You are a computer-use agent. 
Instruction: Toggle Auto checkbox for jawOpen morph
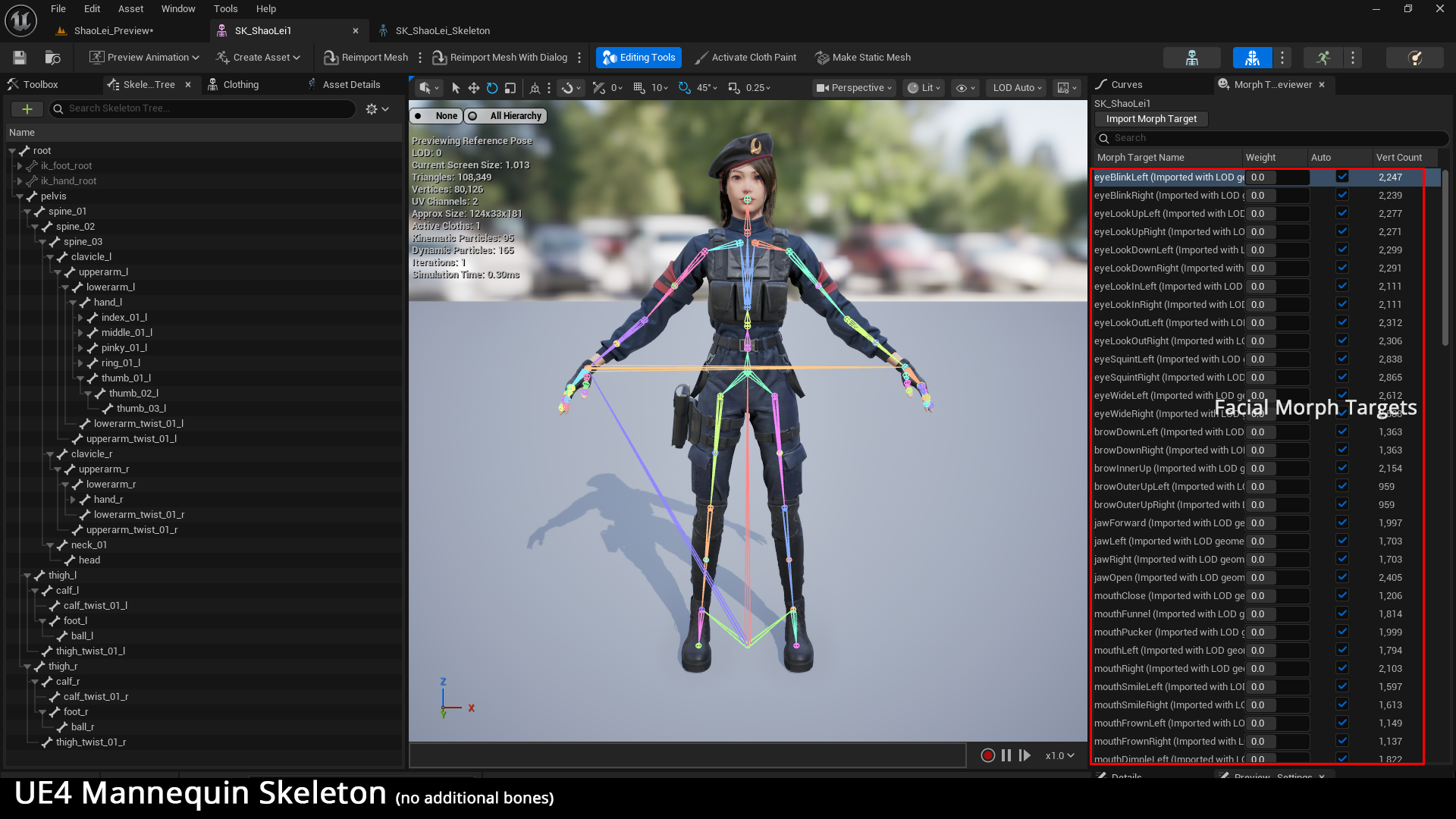1342,577
